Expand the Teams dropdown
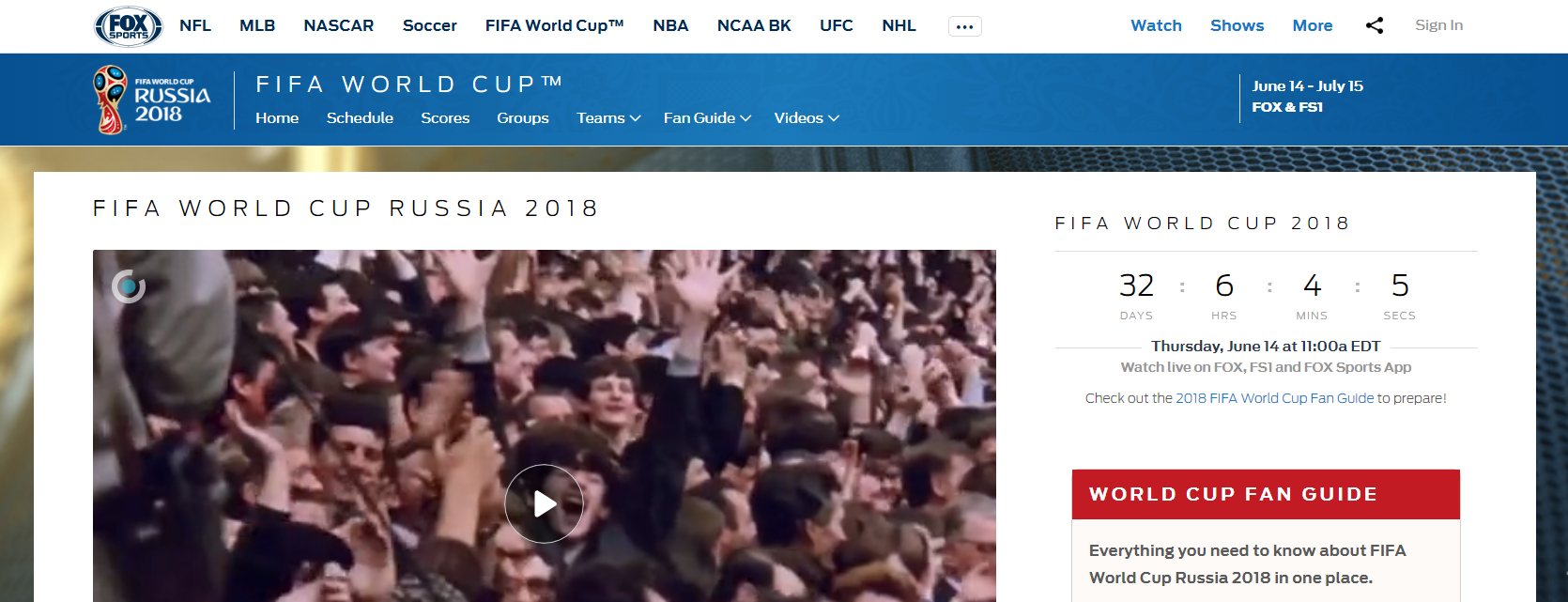This screenshot has height=602, width=1568. pyautogui.click(x=608, y=117)
